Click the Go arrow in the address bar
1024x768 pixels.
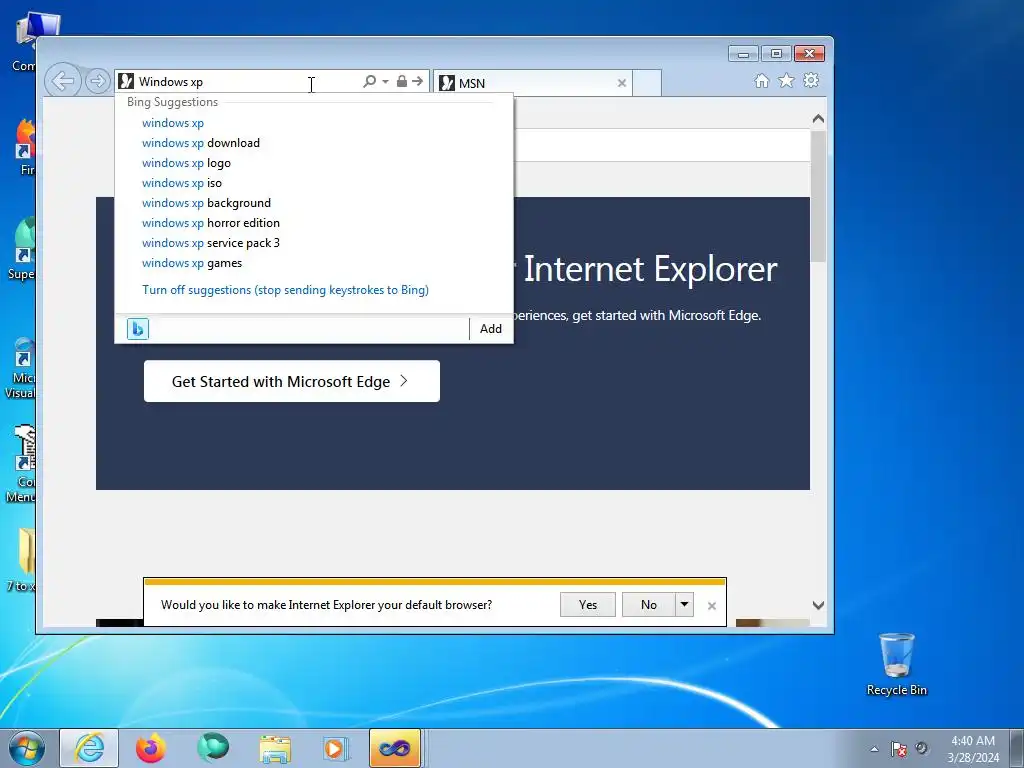click(417, 81)
